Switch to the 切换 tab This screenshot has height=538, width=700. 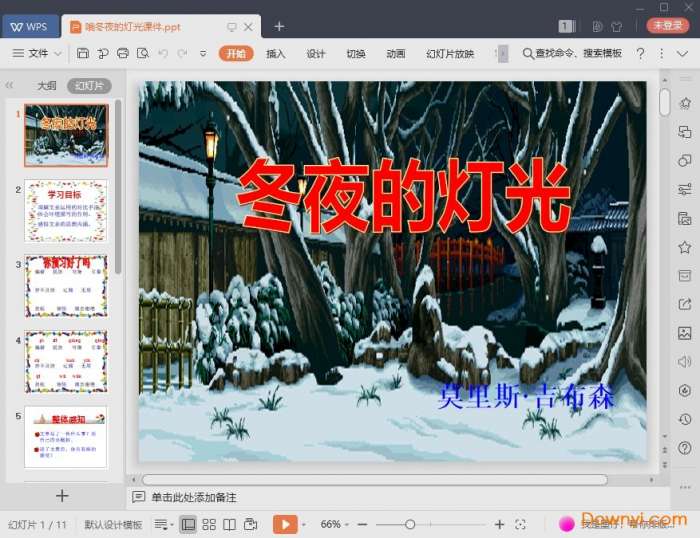tap(356, 54)
